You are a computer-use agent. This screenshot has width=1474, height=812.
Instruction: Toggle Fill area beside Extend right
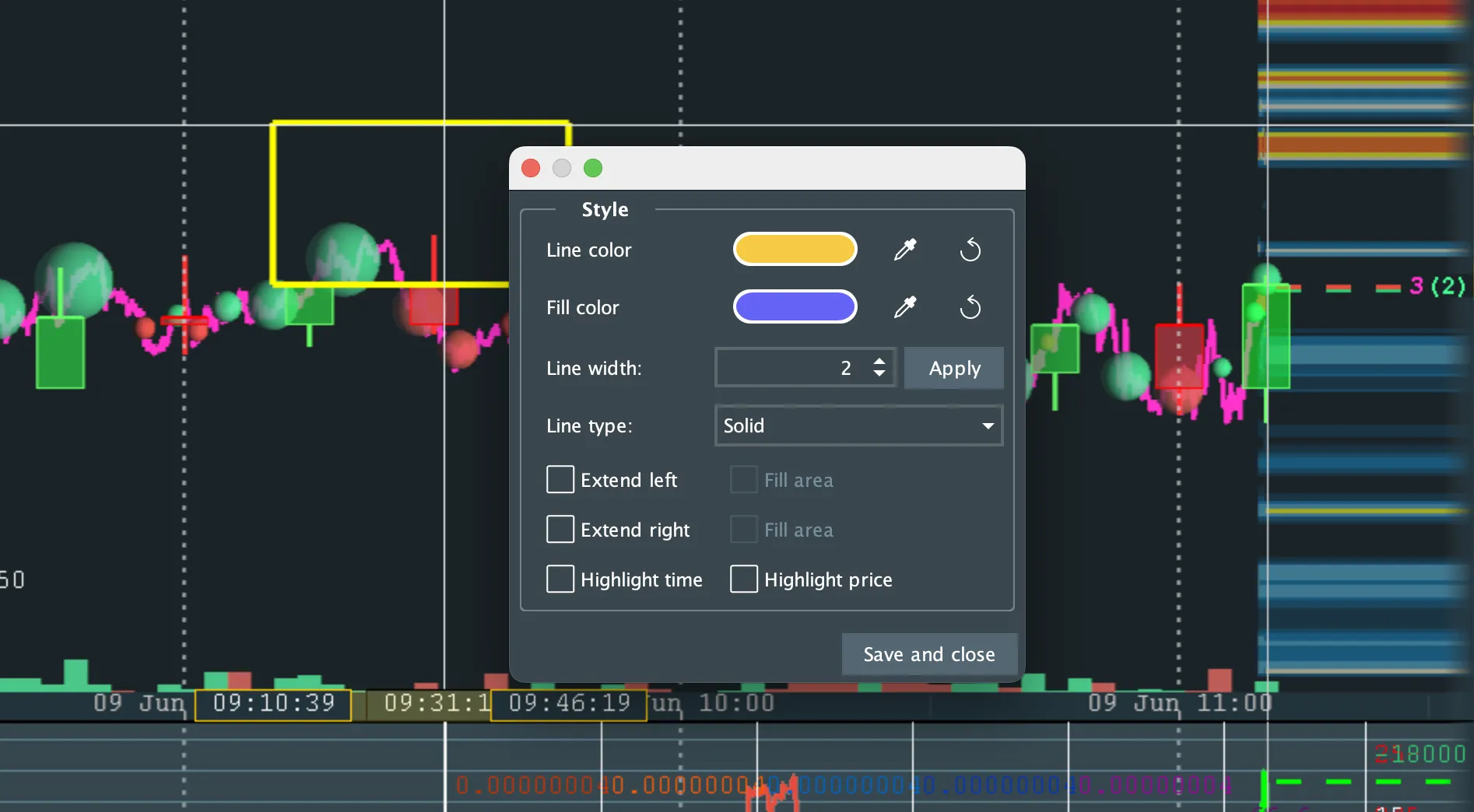744,530
